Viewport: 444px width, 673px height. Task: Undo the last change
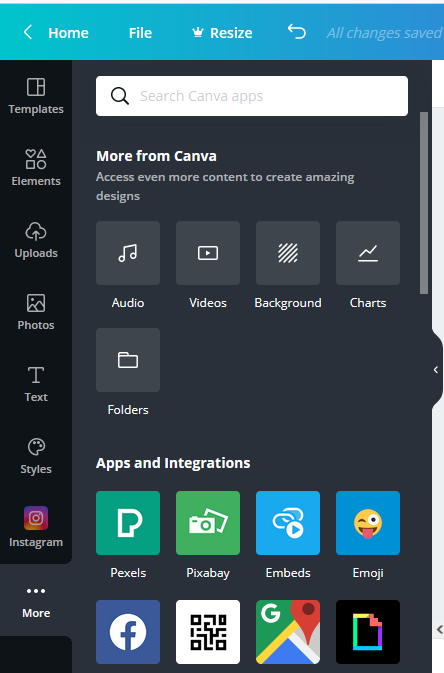coord(297,32)
